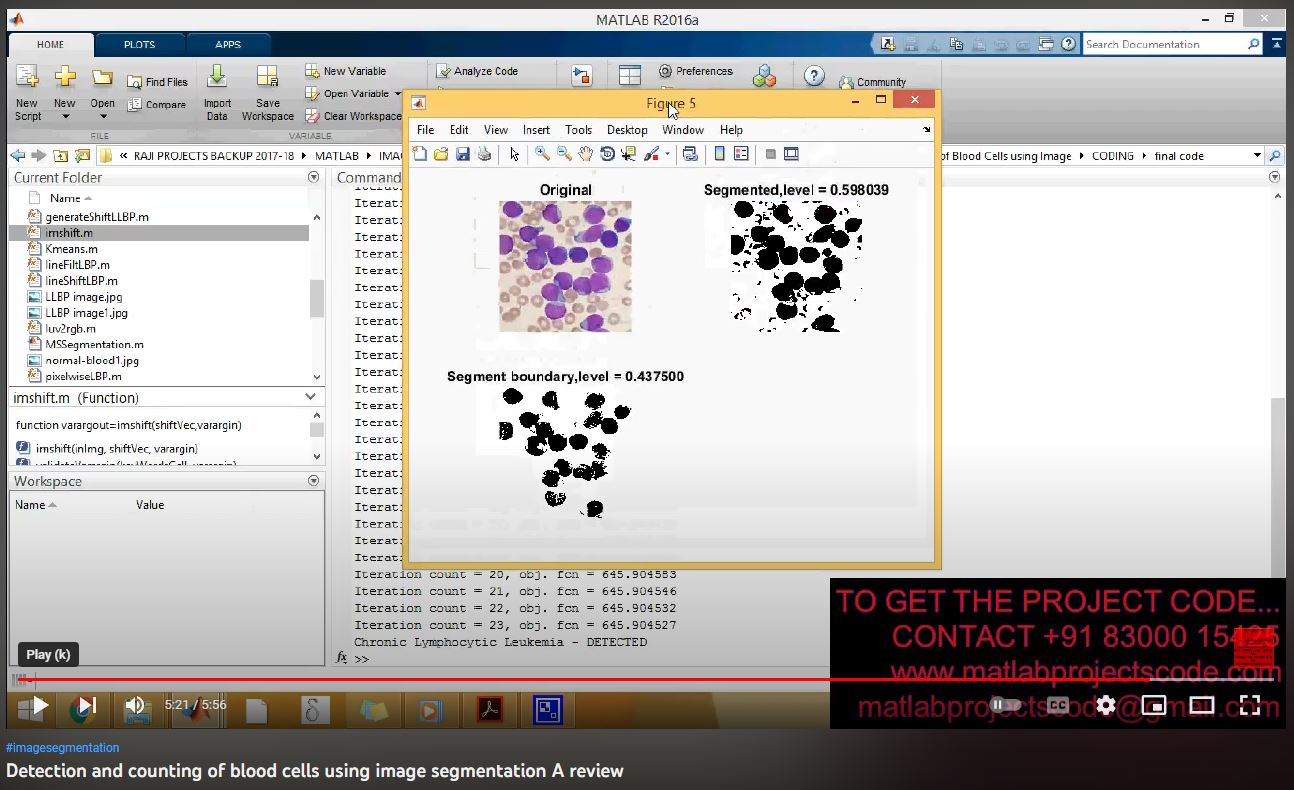This screenshot has width=1294, height=790.
Task: Click the #imagesegmentation hashtag link
Action: coord(62,747)
